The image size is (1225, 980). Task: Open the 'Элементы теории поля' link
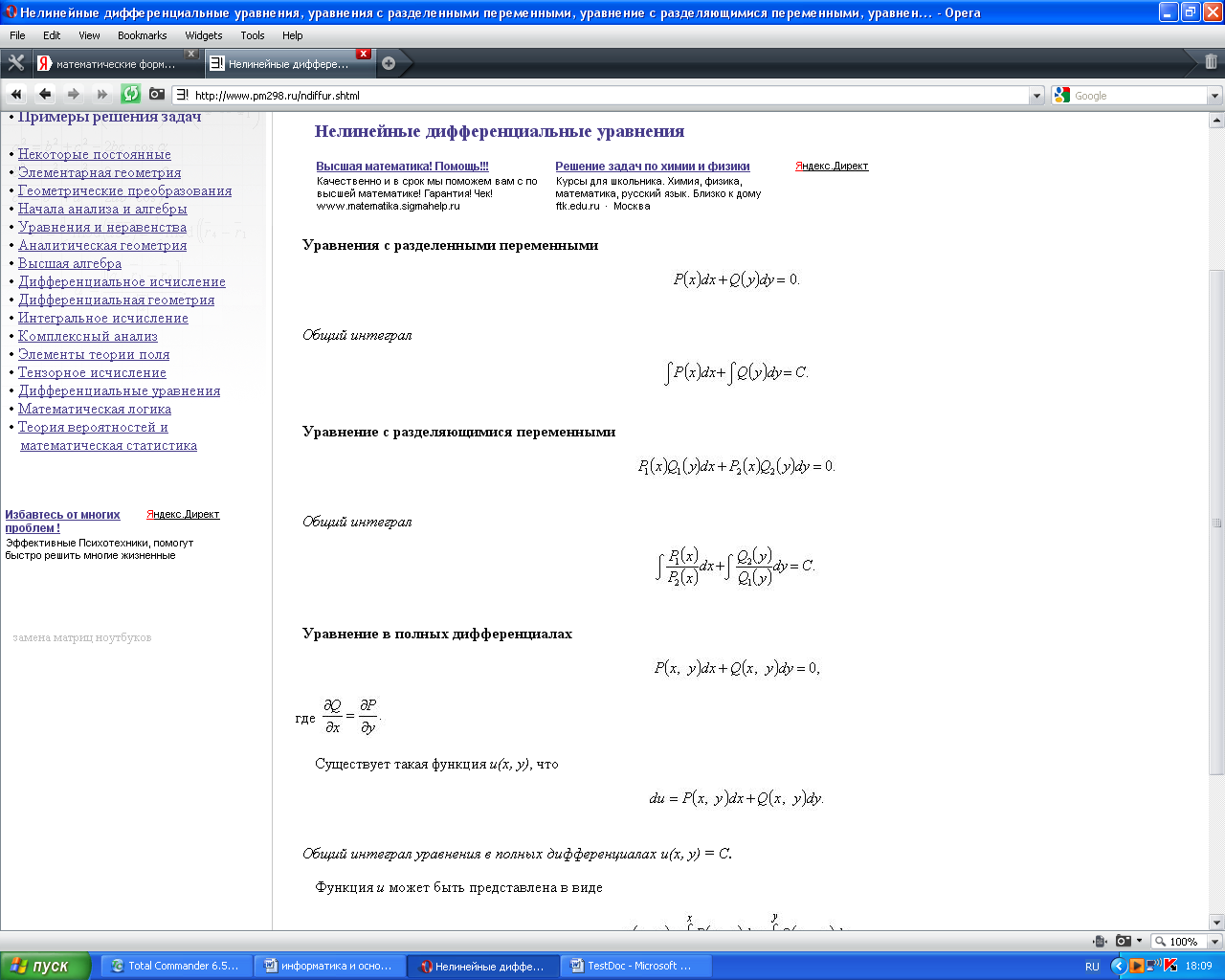(94, 354)
